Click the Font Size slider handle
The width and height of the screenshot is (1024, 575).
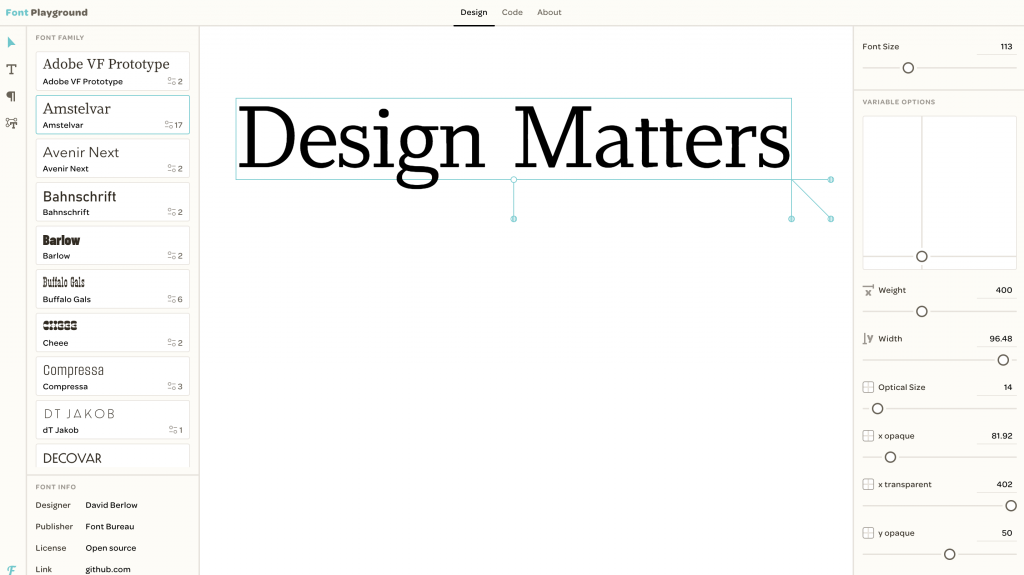[x=908, y=68]
